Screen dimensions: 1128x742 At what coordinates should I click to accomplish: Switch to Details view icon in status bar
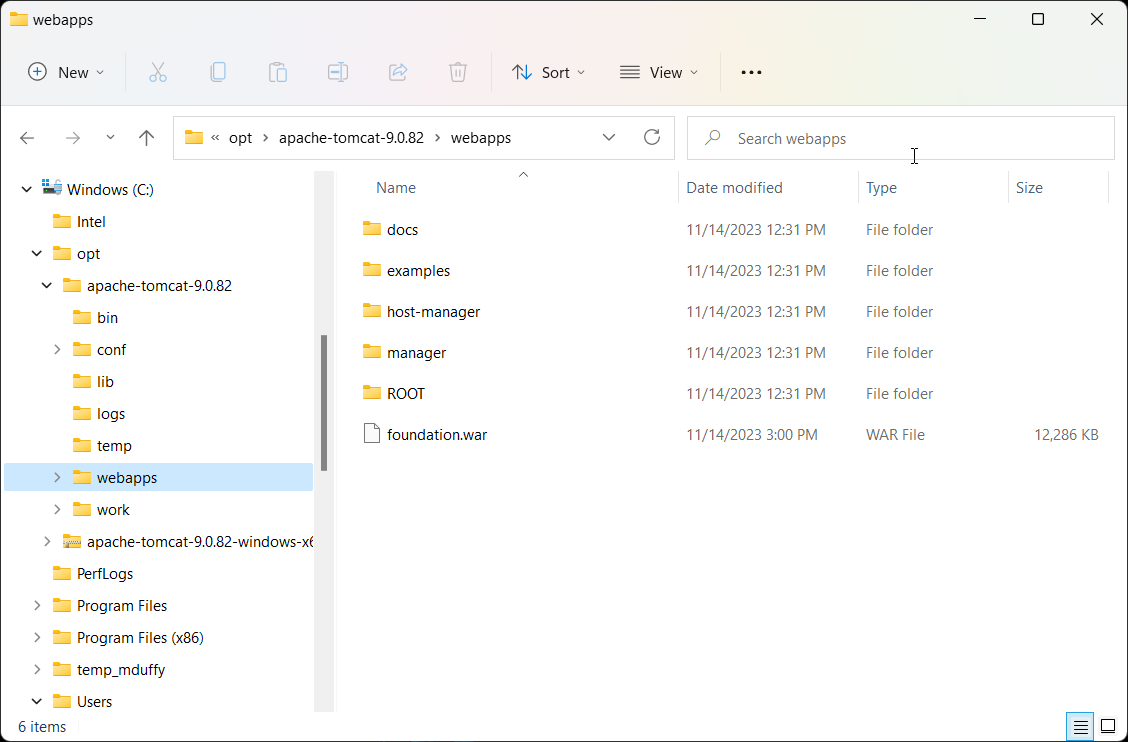point(1080,727)
